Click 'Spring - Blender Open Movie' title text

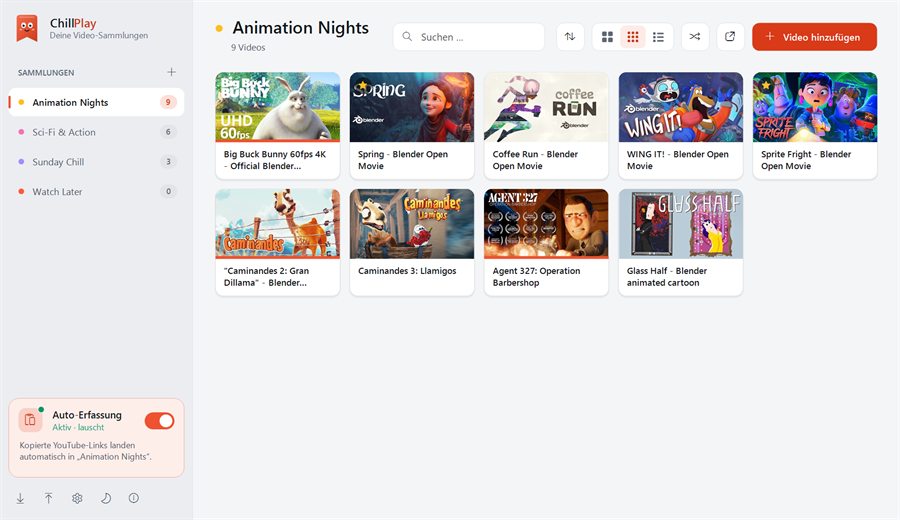pyautogui.click(x=402, y=160)
